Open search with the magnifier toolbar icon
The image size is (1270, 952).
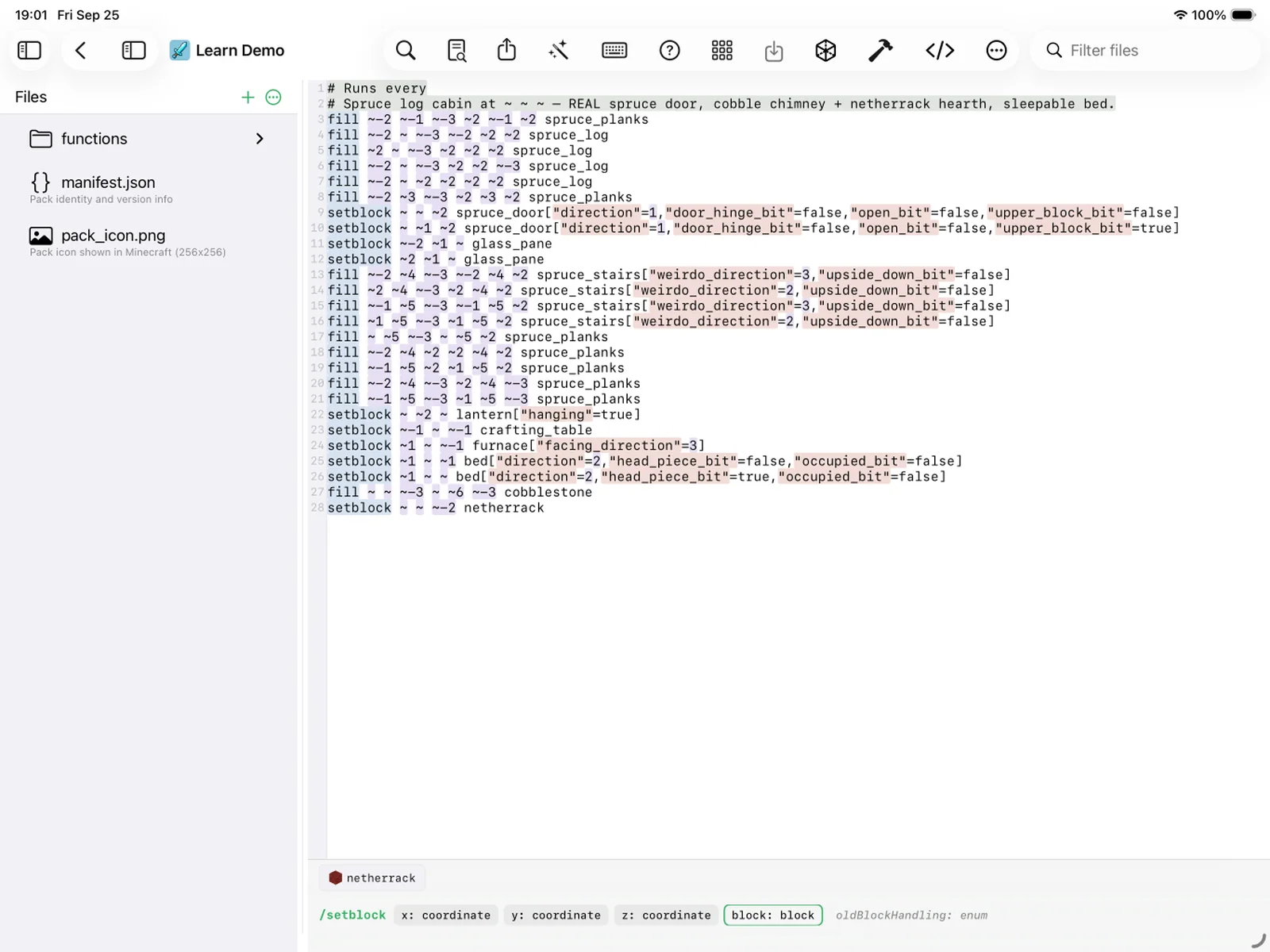406,51
